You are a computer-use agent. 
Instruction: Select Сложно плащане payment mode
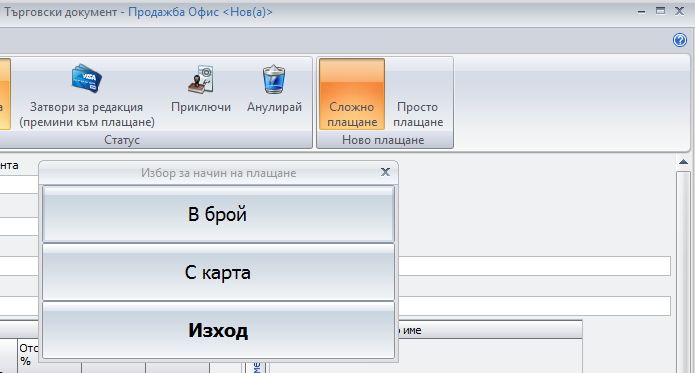pos(352,94)
